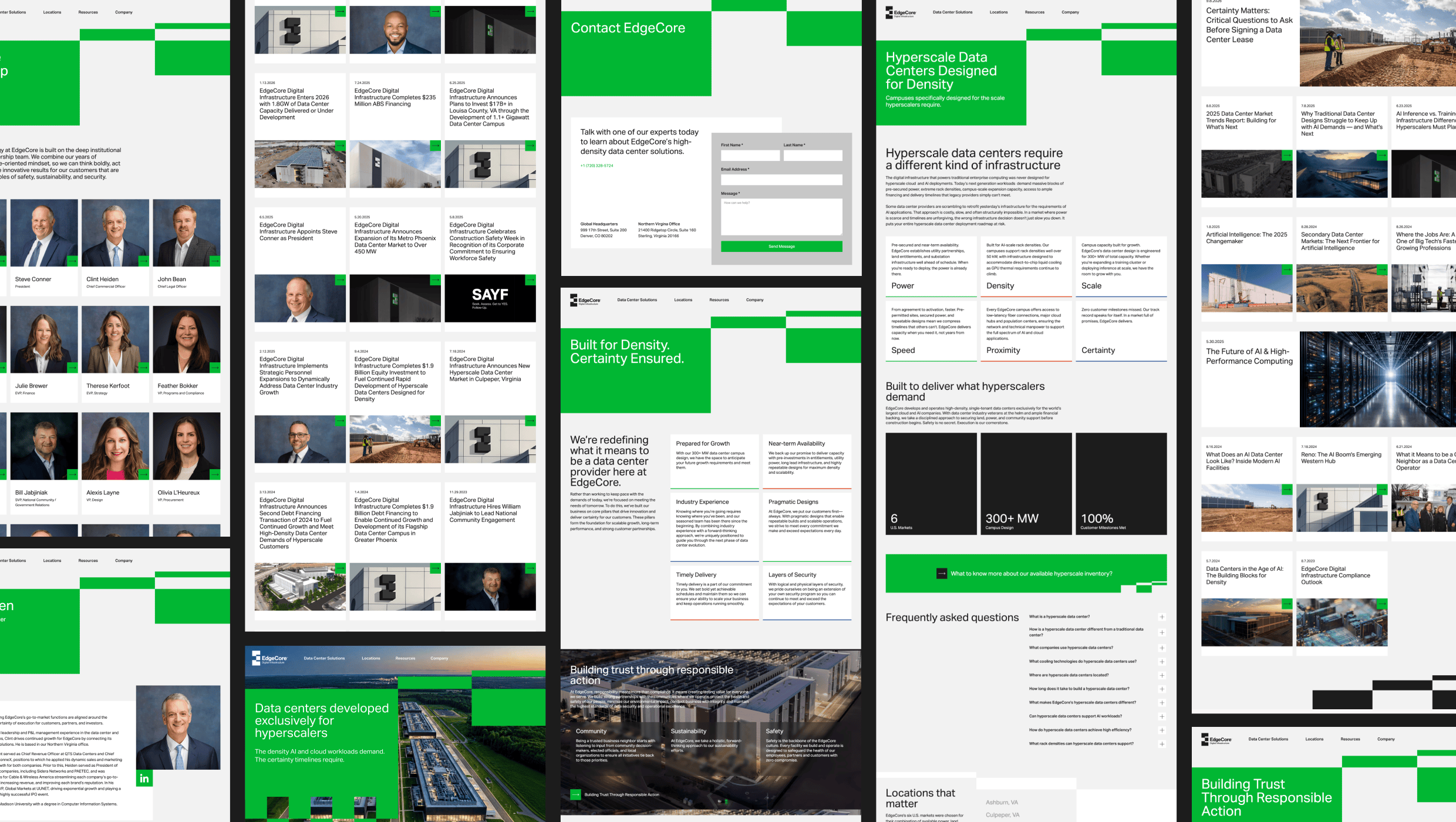Expand 'What rack densities' FAQ item

1162,744
